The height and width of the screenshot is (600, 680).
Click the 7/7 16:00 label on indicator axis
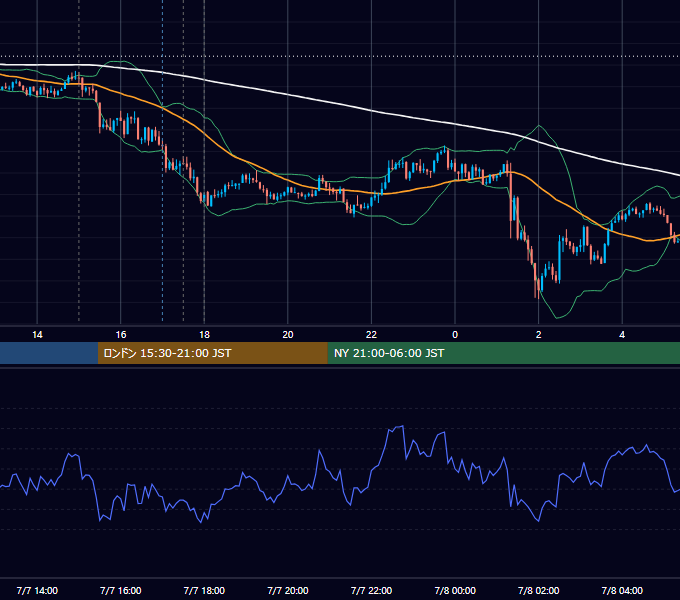121,590
